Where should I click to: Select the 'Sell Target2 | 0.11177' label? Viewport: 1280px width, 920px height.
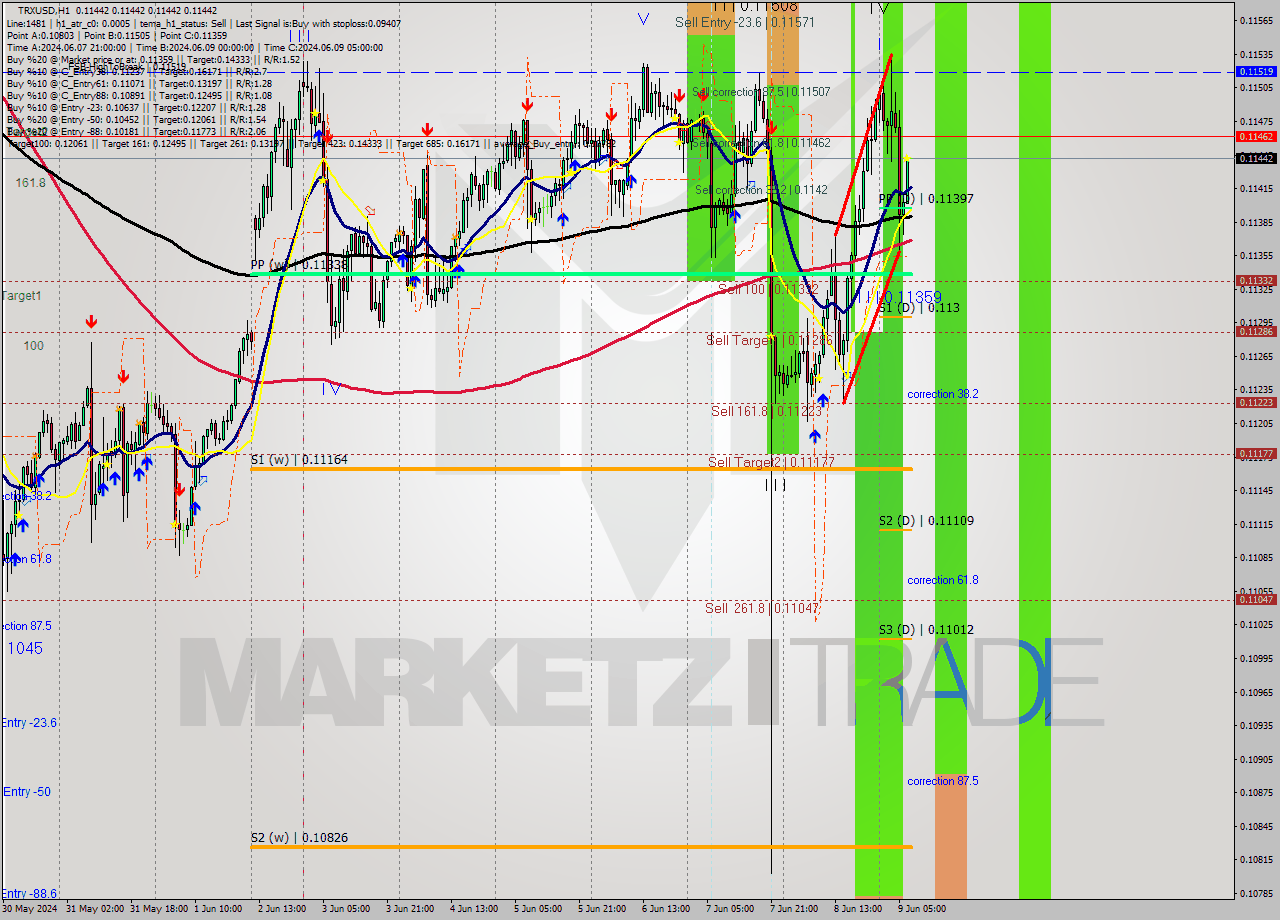(x=771, y=462)
